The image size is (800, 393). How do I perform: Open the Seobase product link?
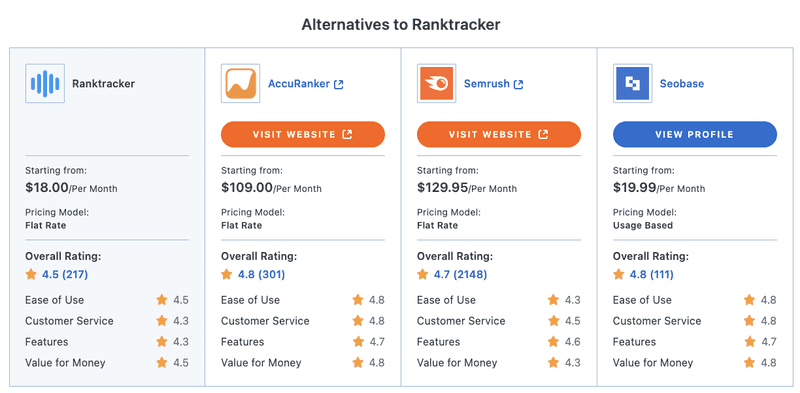coord(682,84)
